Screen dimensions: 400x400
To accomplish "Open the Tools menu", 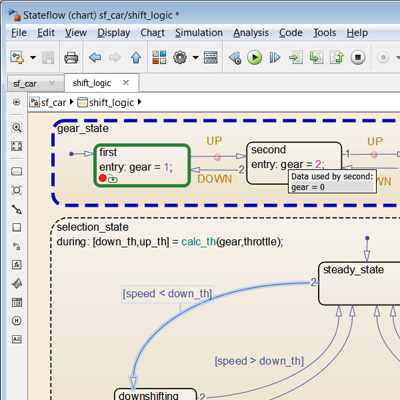I will tap(324, 33).
